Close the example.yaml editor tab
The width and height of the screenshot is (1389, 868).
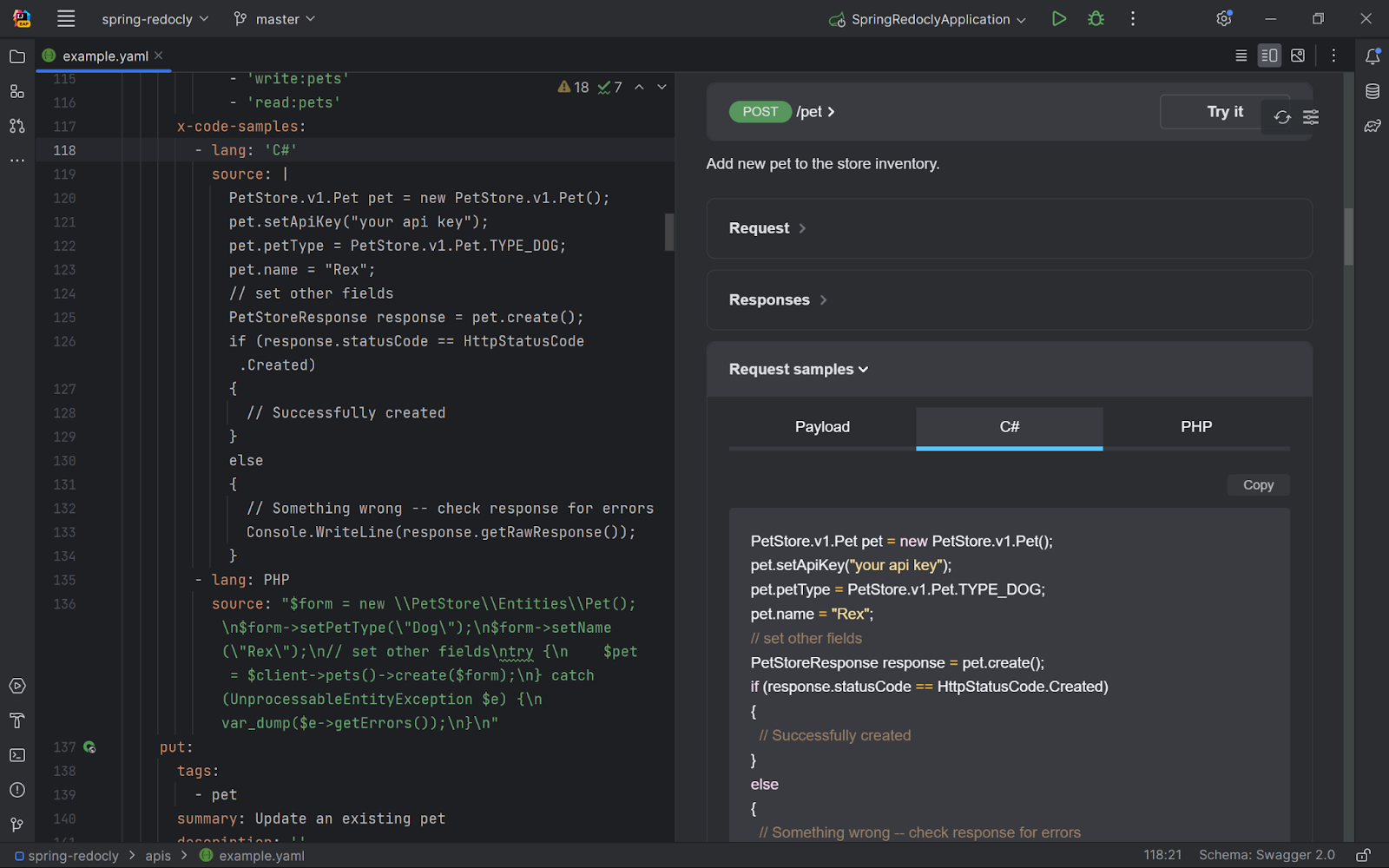point(159,56)
